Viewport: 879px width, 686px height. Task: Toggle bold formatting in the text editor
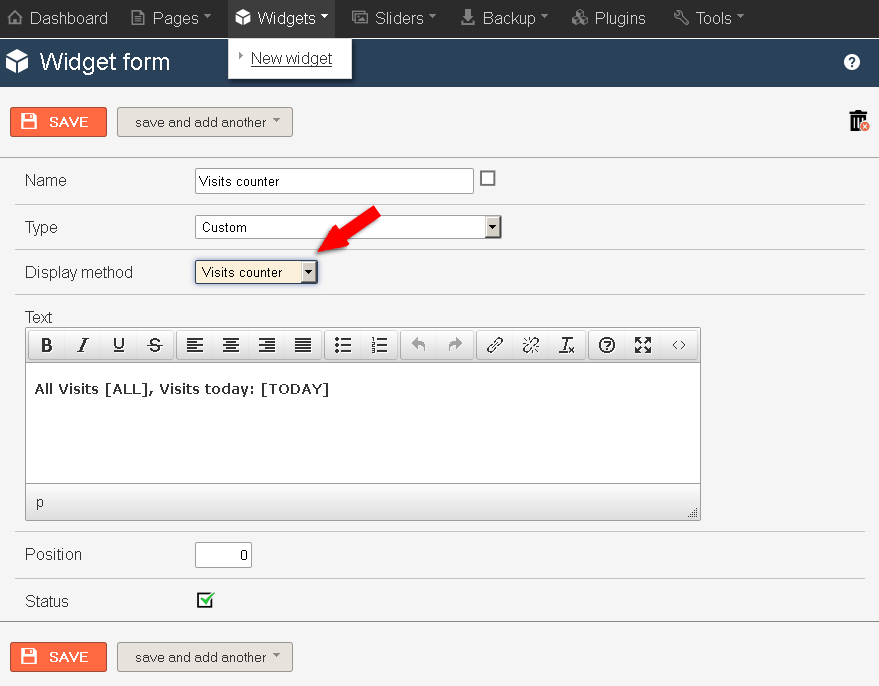click(47, 345)
